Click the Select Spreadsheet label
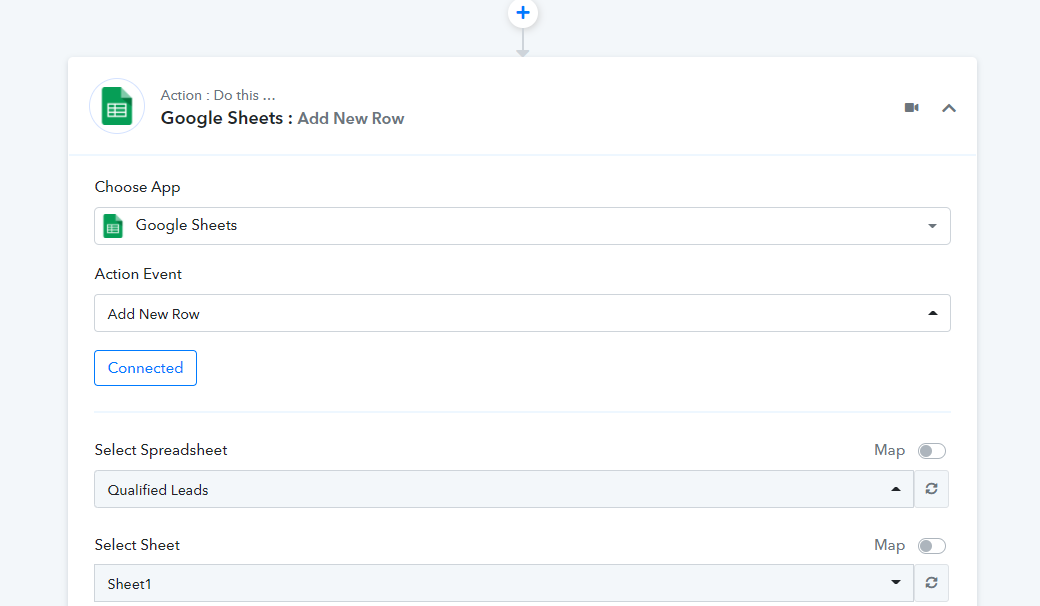The width and height of the screenshot is (1040, 606). 161,450
